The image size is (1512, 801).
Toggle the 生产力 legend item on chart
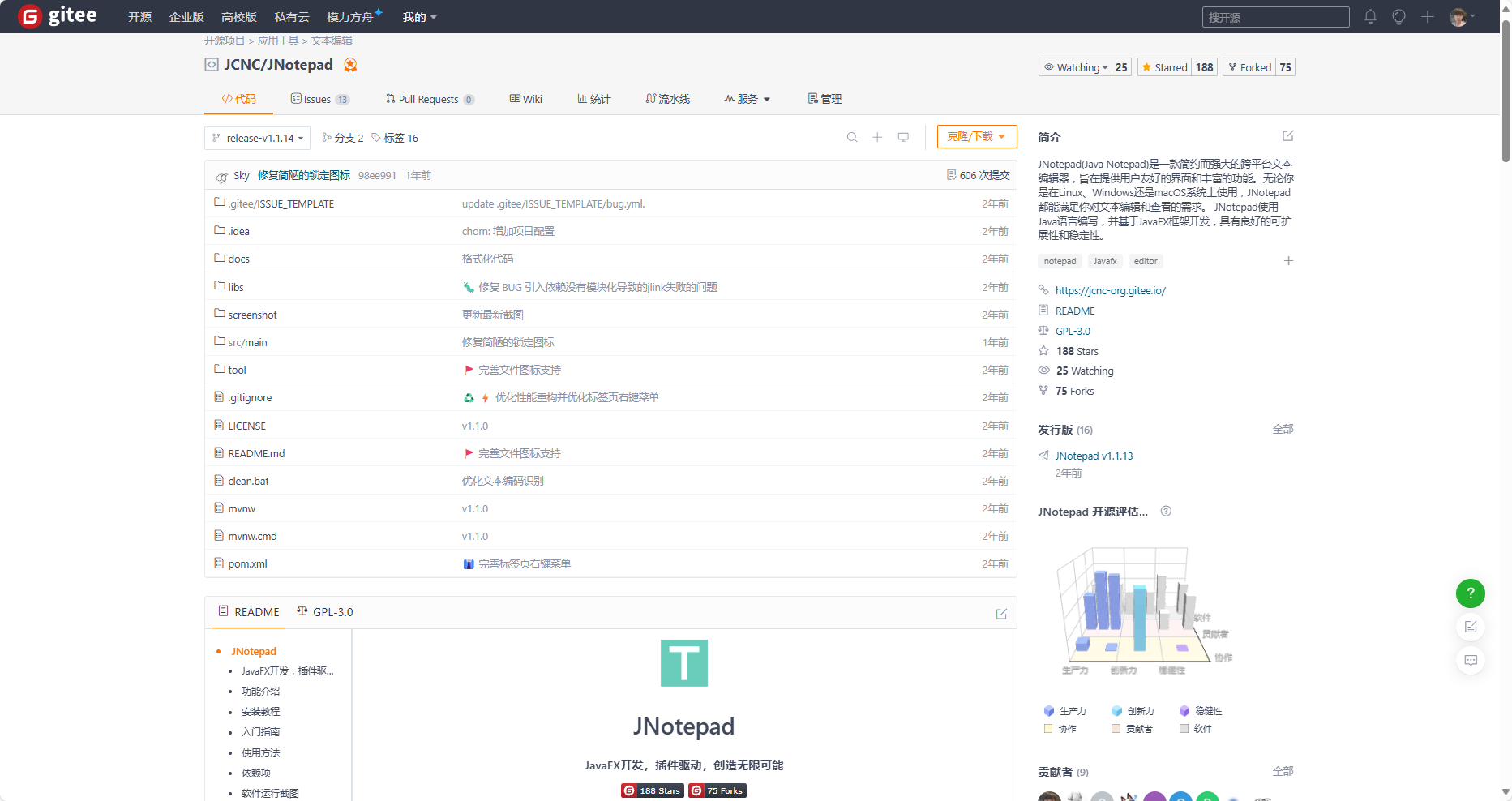pyautogui.click(x=1065, y=711)
